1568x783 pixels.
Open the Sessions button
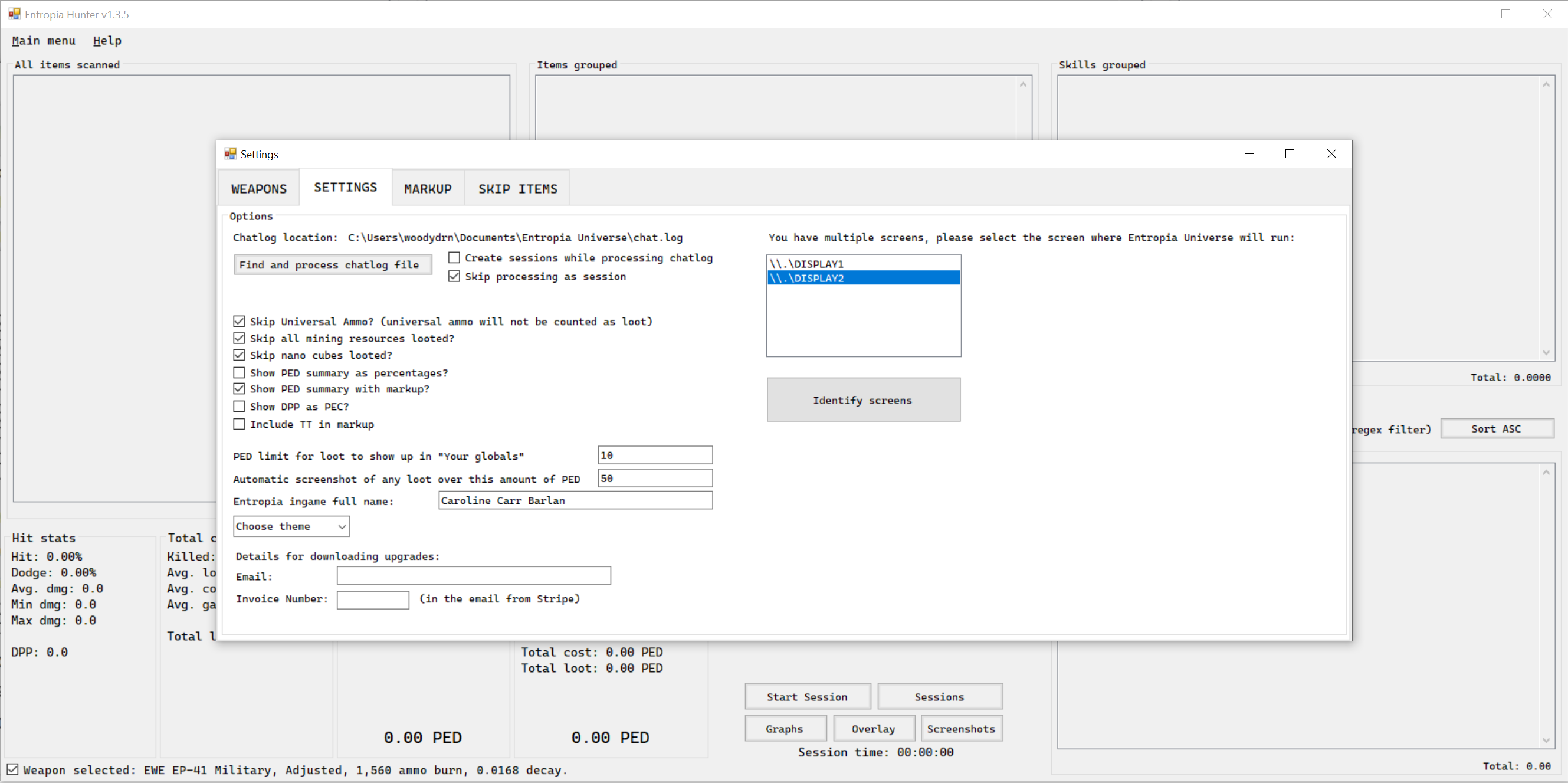pos(939,696)
